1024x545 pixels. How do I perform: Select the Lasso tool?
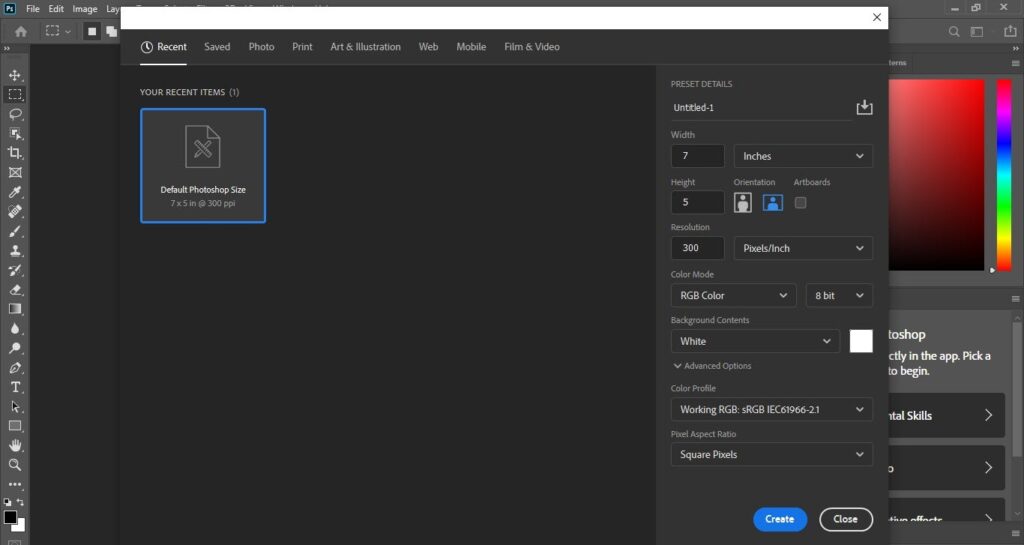coord(14,114)
